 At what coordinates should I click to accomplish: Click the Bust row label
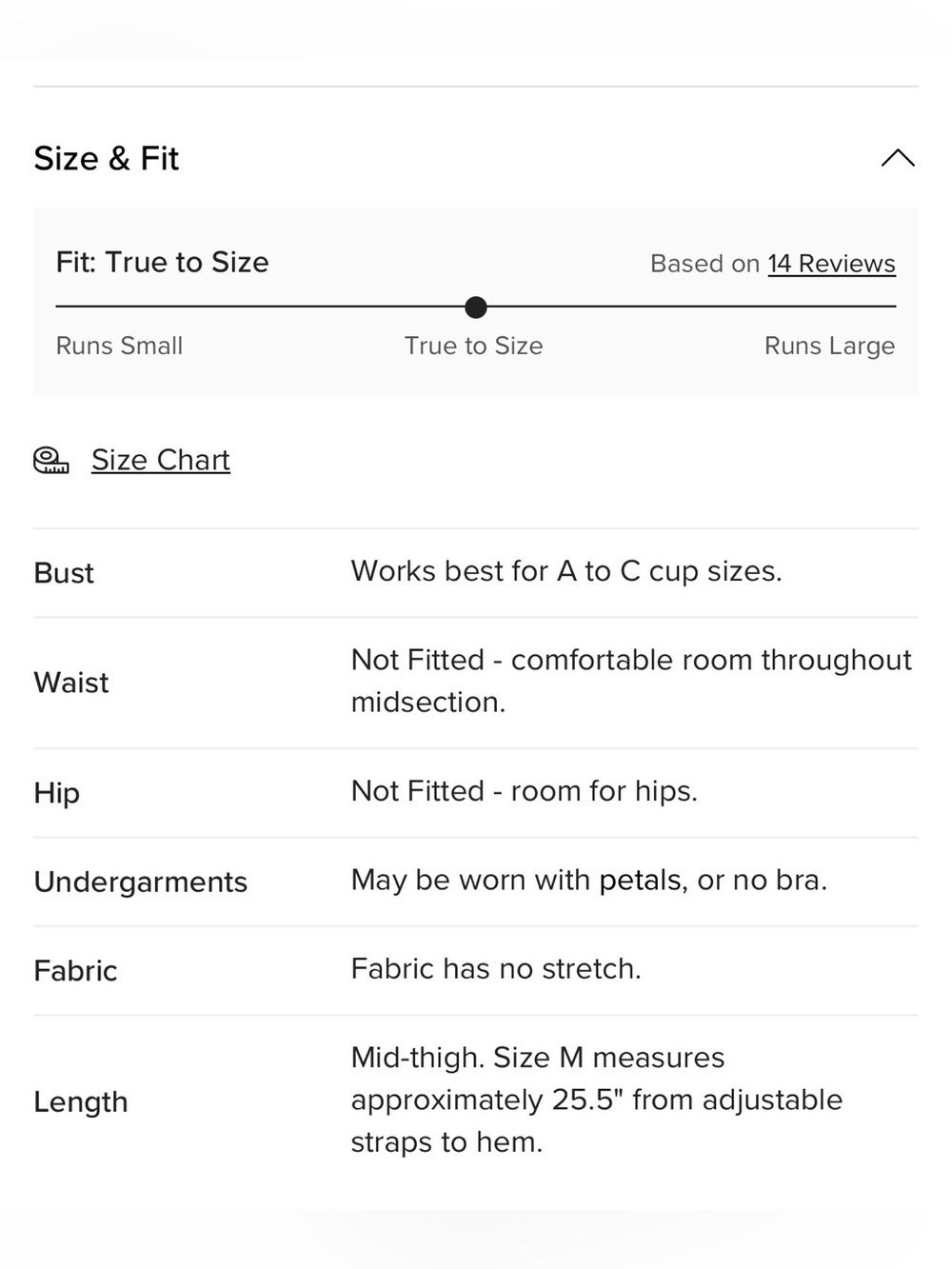pyautogui.click(x=64, y=573)
